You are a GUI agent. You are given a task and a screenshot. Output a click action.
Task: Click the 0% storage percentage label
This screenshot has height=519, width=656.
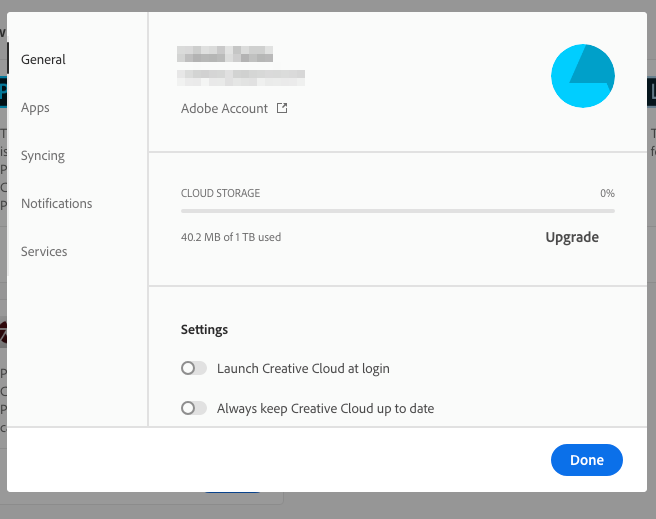point(607,193)
